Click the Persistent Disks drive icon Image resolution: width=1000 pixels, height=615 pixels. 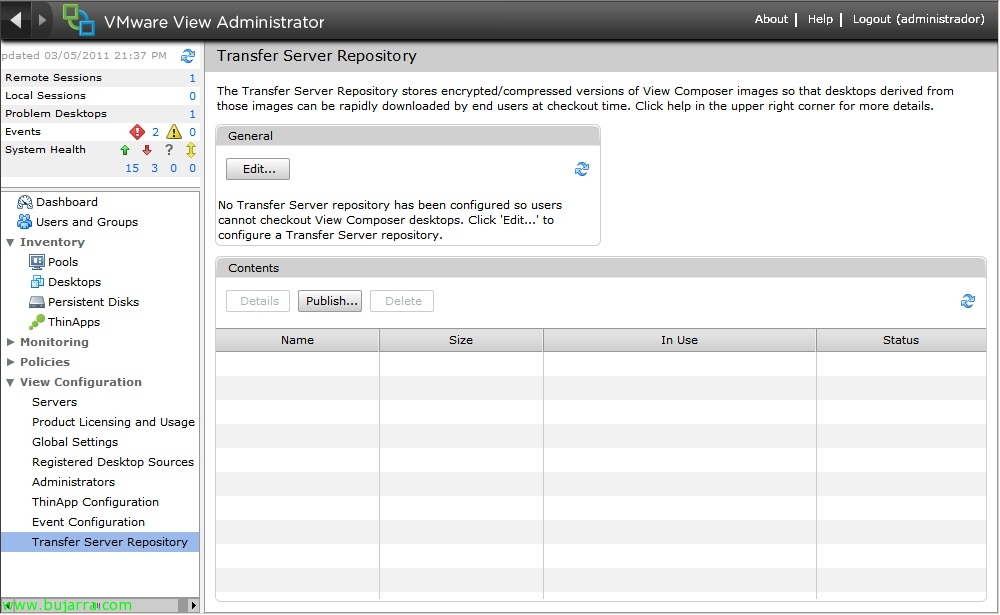[x=37, y=302]
